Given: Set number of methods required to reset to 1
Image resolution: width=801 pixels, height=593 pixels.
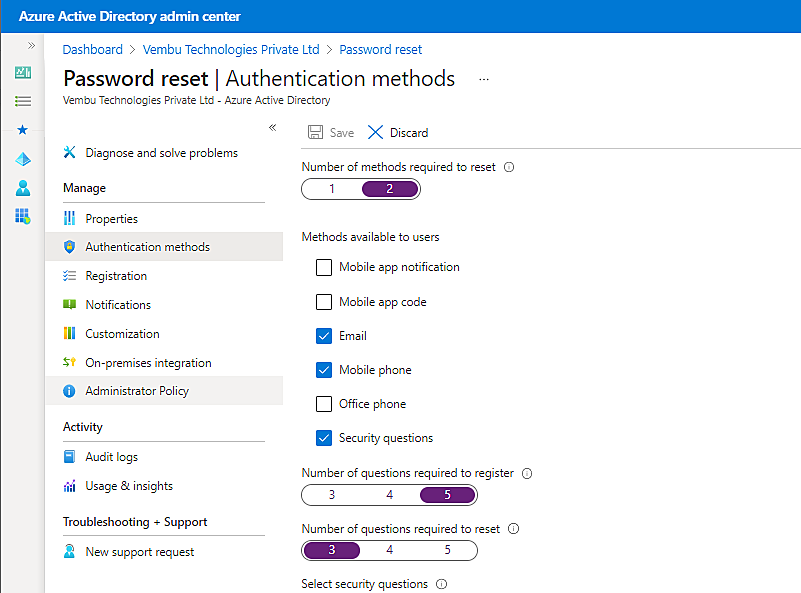Looking at the screenshot, I should 331,188.
